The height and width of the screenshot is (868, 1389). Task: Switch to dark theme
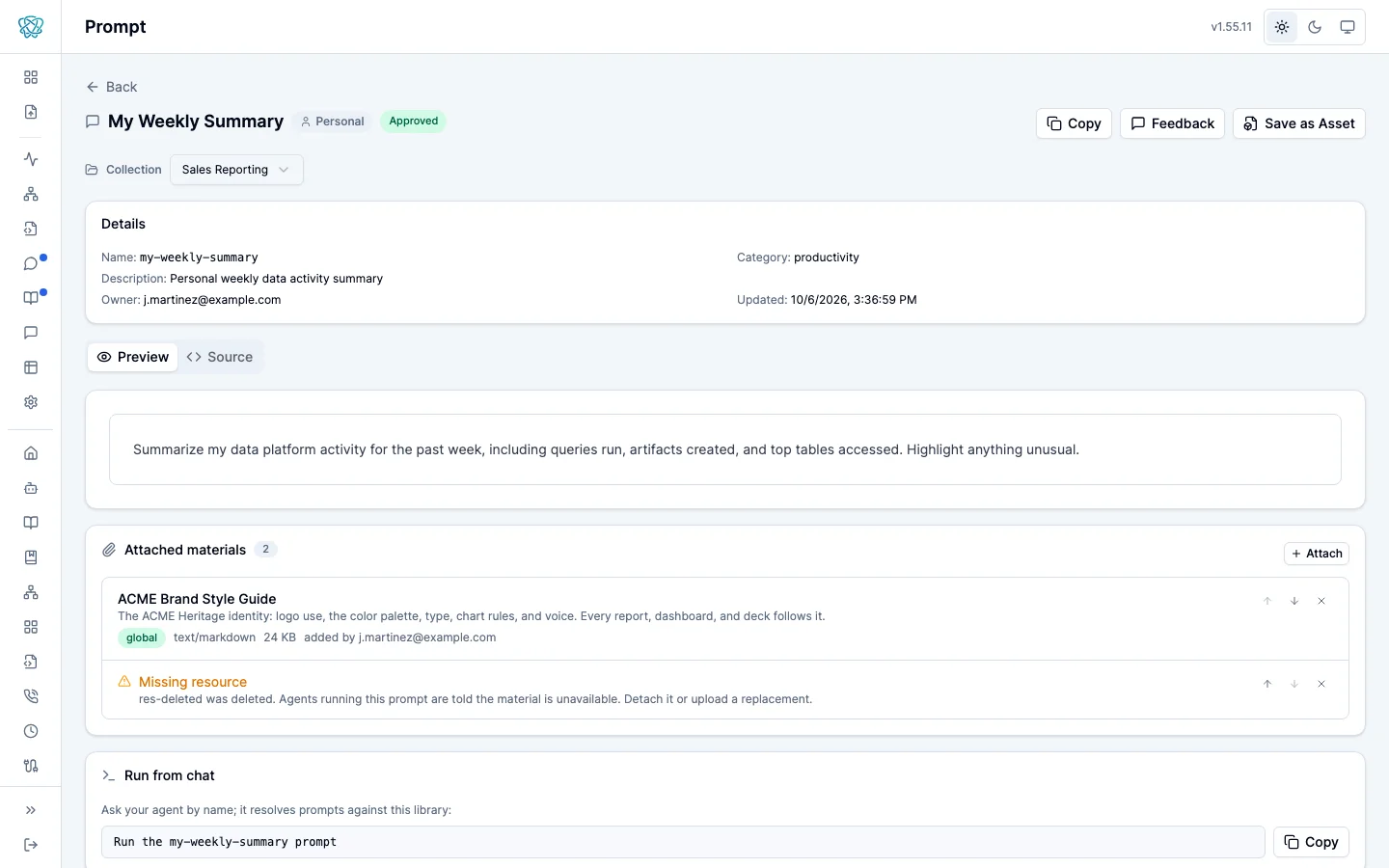[1315, 27]
